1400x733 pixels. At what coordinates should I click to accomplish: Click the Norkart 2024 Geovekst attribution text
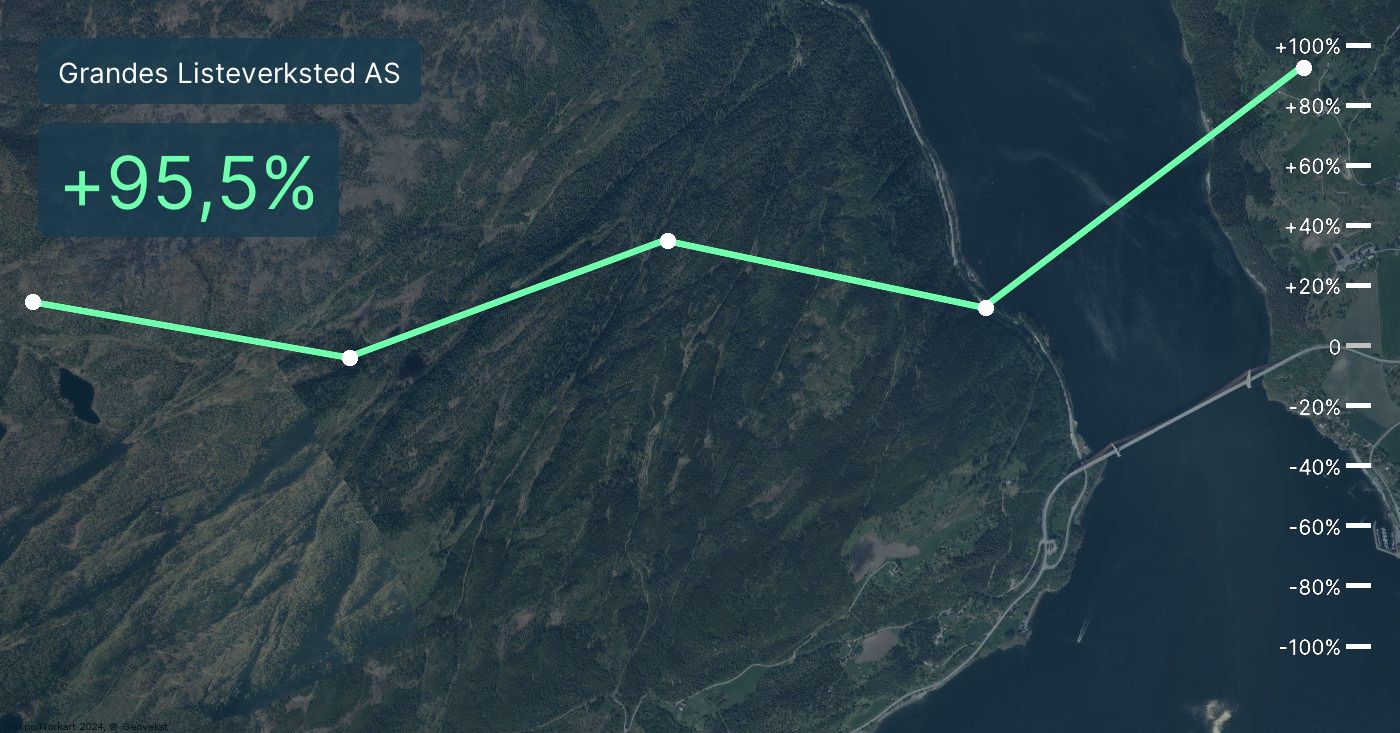click(x=84, y=727)
